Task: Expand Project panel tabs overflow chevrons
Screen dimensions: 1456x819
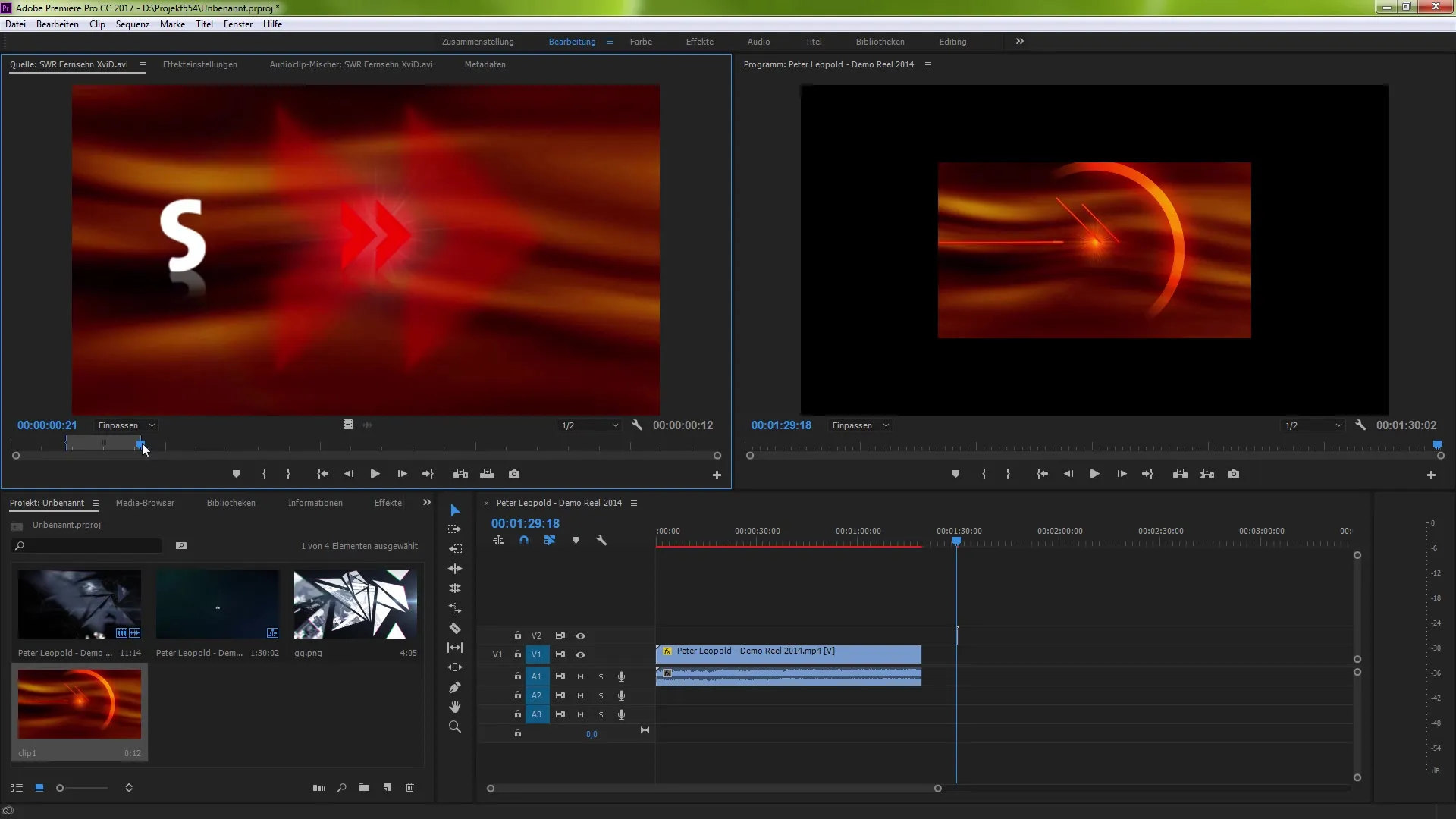Action: [427, 503]
